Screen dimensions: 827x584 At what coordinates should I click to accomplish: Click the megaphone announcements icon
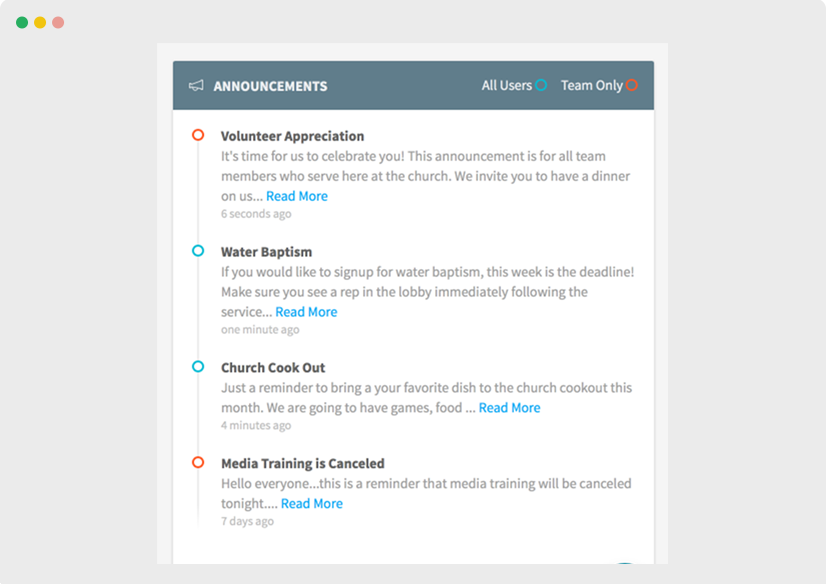click(196, 85)
